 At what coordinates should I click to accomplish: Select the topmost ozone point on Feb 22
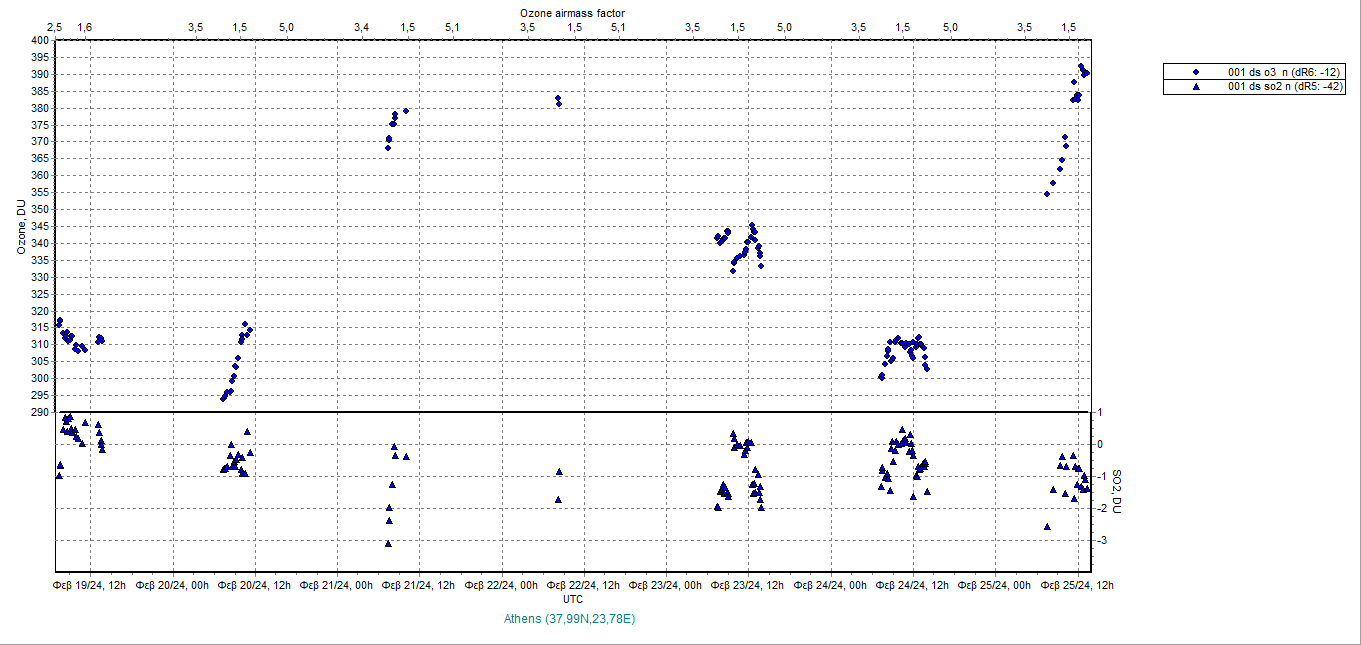coord(557,98)
